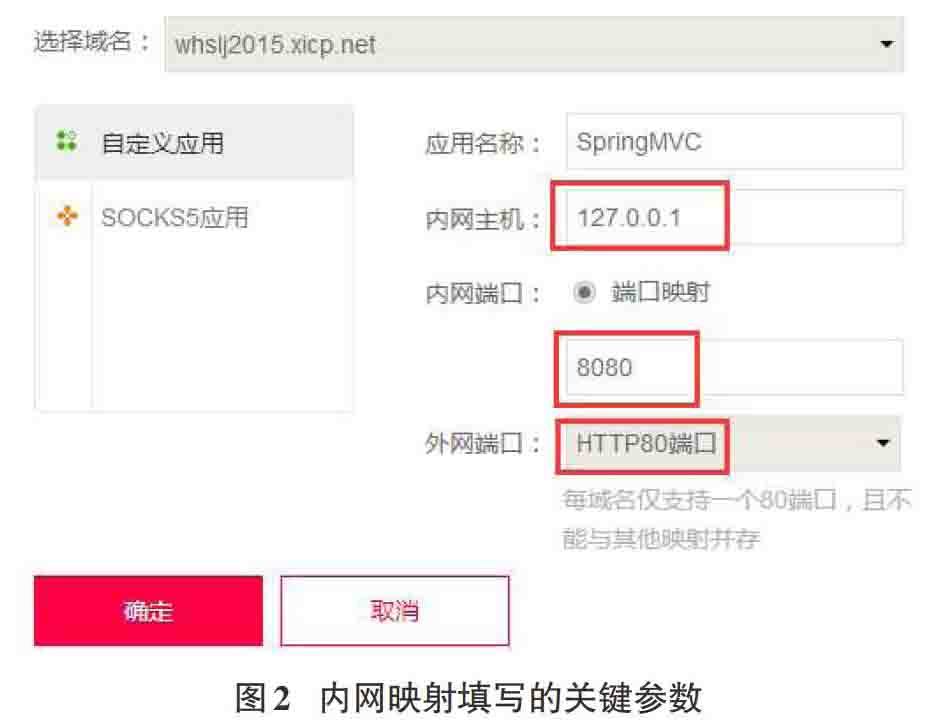Open the whslj2015.xicp.net domain combo box
This screenshot has height=727, width=931.
(534, 45)
